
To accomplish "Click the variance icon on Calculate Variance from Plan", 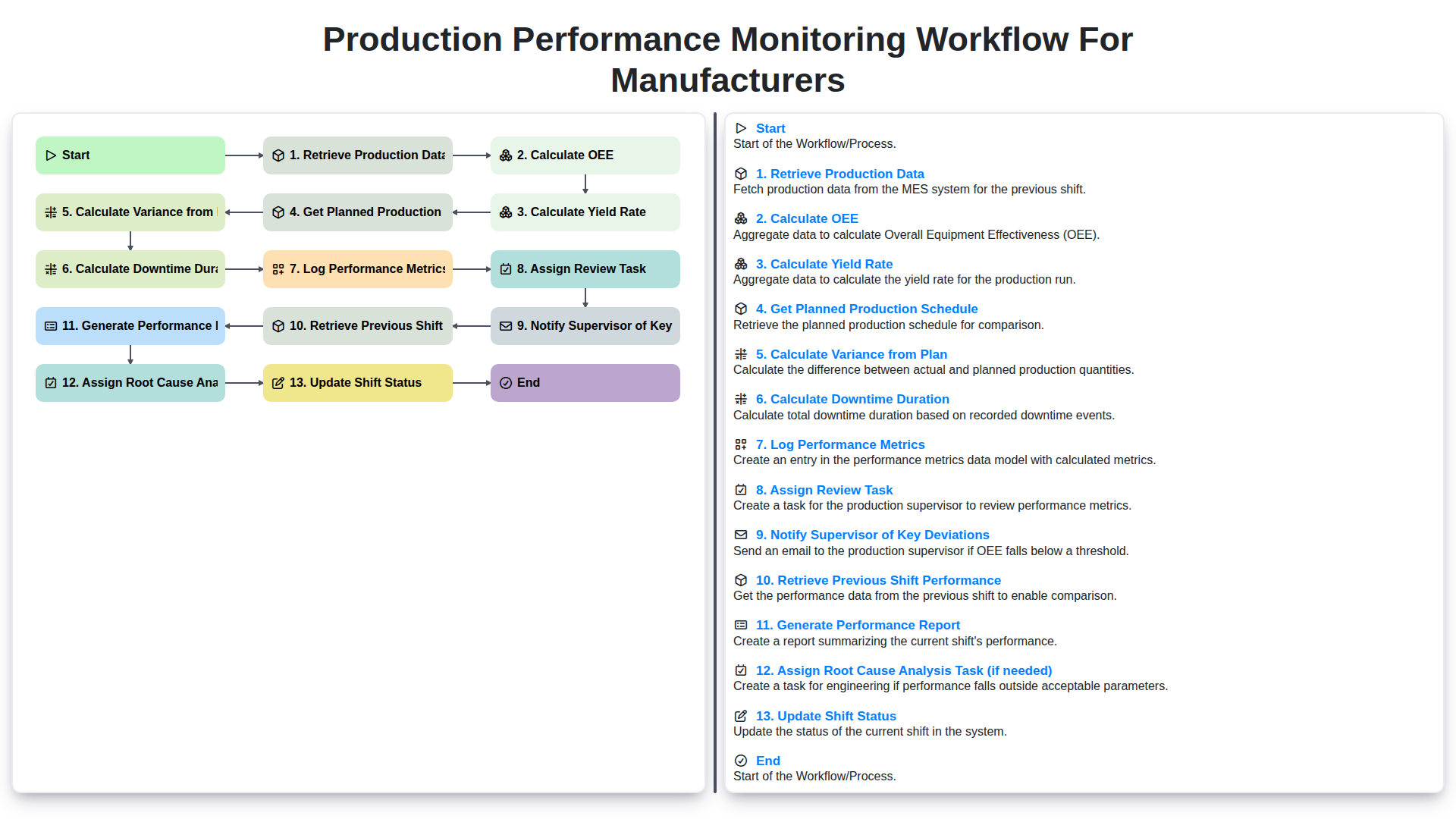I will coord(52,212).
